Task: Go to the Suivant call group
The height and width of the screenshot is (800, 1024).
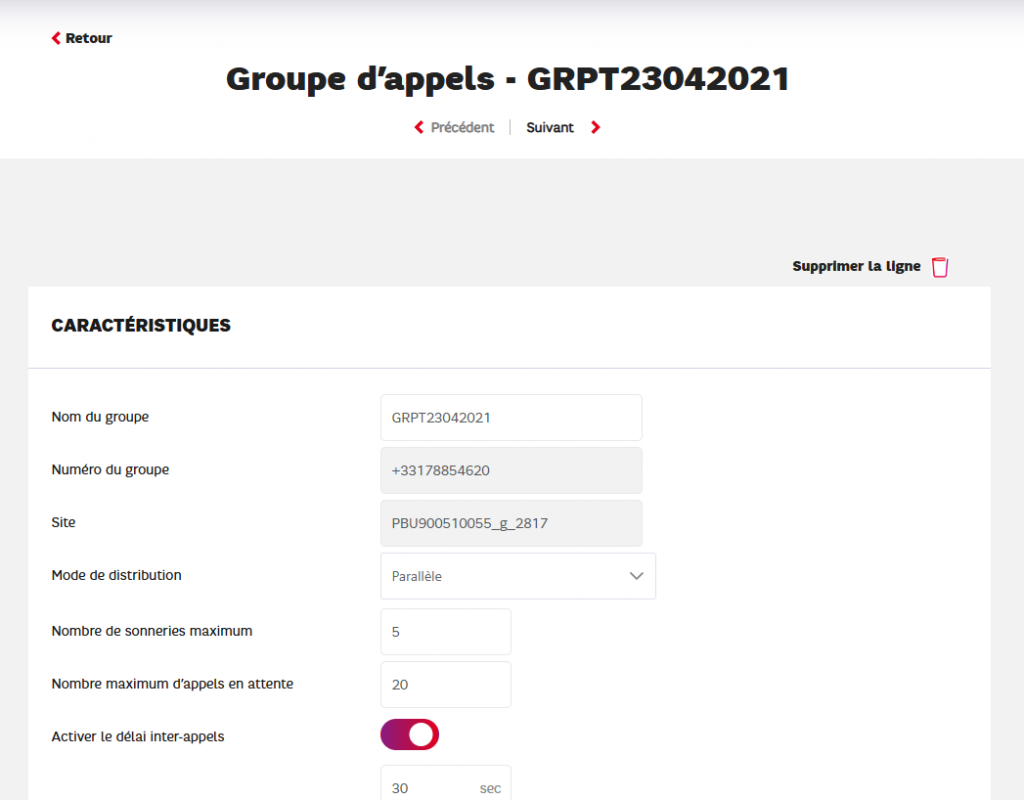Action: pyautogui.click(x=550, y=128)
